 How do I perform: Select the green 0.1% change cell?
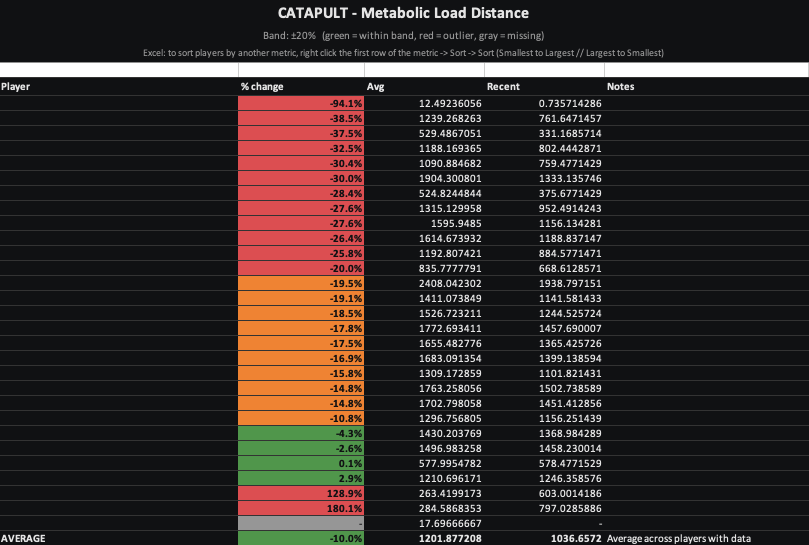pos(301,464)
